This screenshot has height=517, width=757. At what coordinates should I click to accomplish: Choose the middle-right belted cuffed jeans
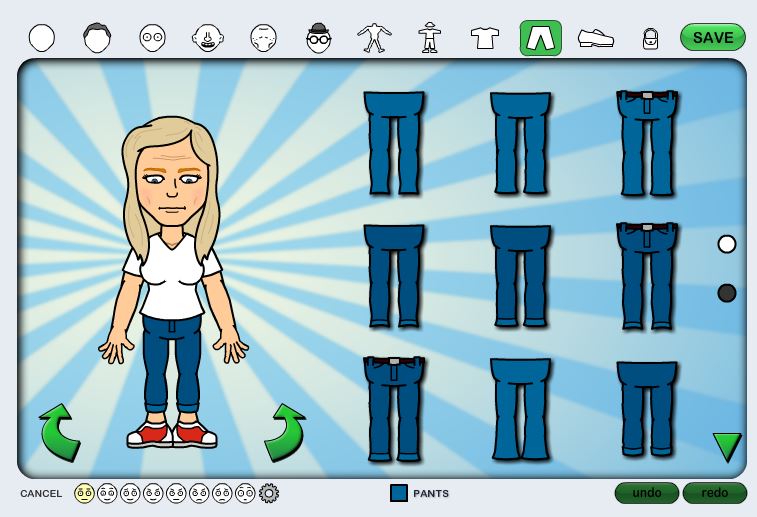click(647, 276)
